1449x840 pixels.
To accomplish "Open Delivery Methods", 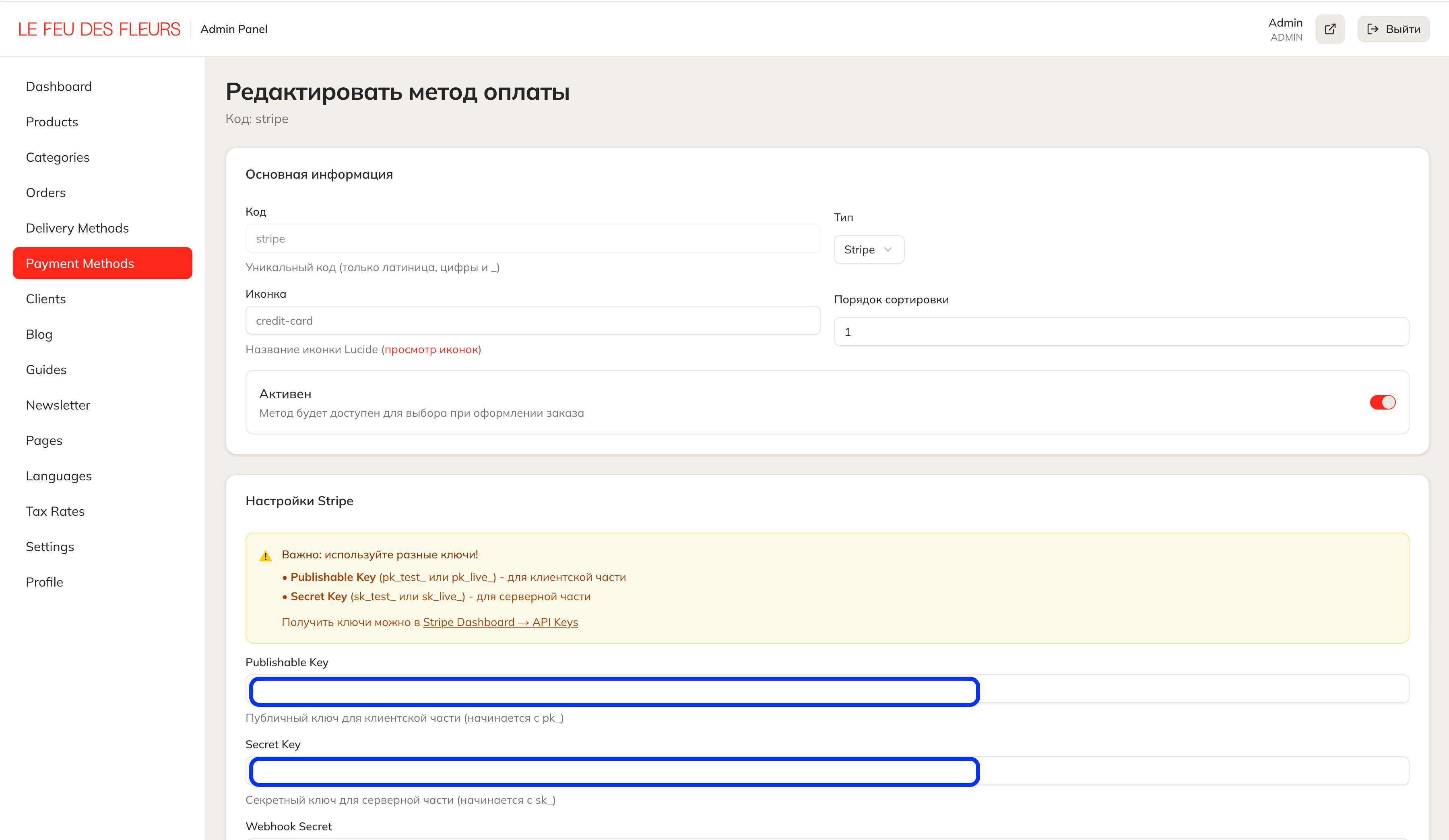I will [x=77, y=228].
